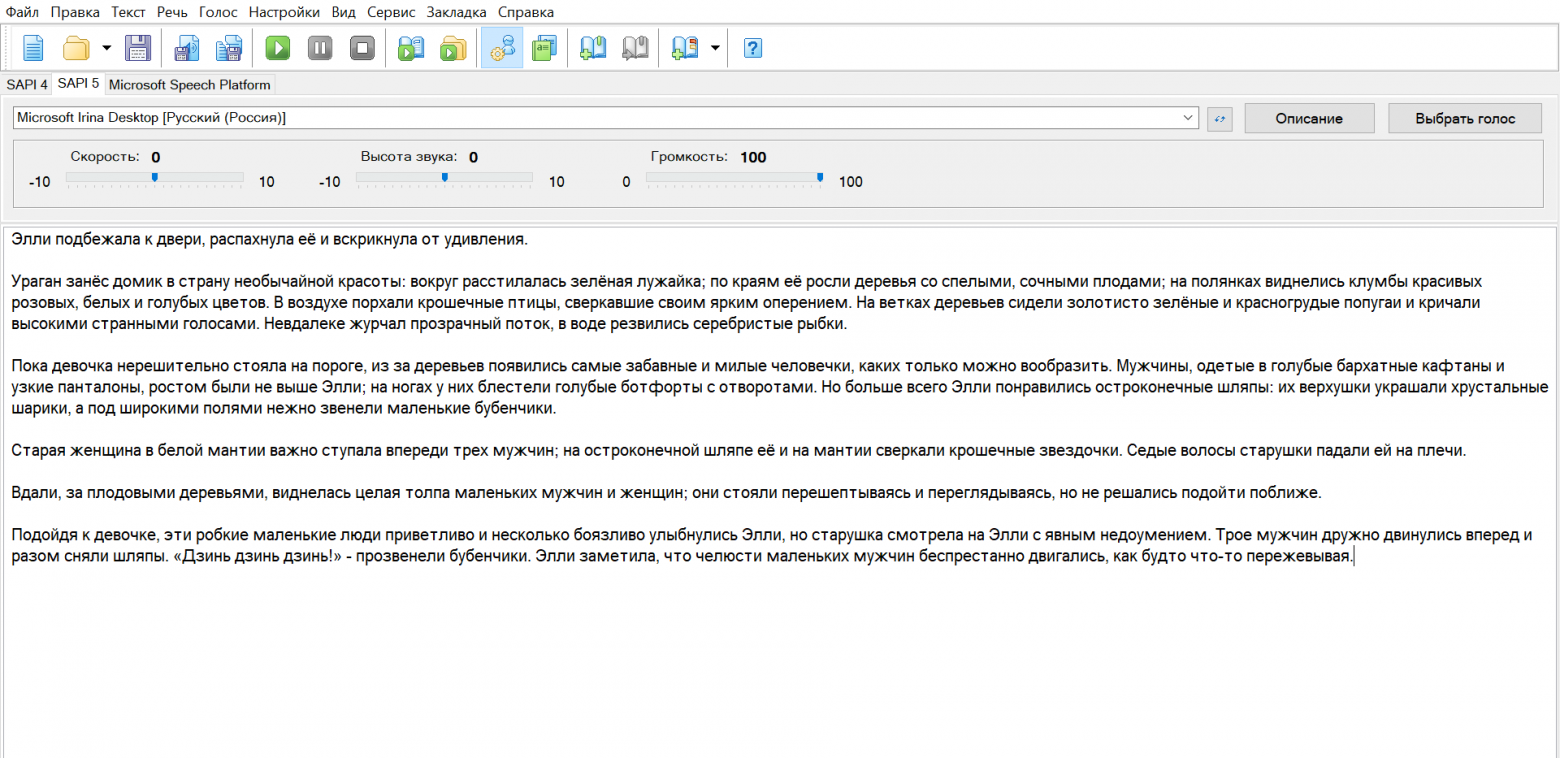Click the Save audio file icon
The width and height of the screenshot is (1560, 758).
click(x=187, y=48)
